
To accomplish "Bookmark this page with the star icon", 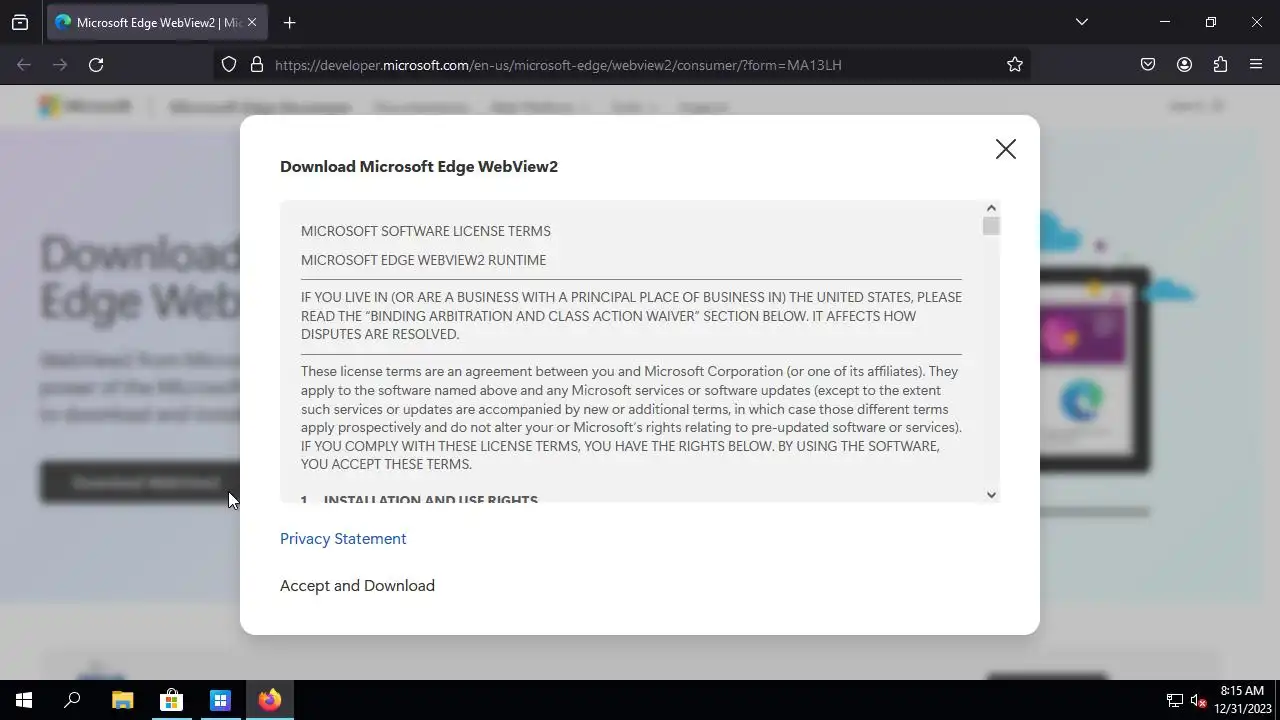I will pyautogui.click(x=1015, y=65).
